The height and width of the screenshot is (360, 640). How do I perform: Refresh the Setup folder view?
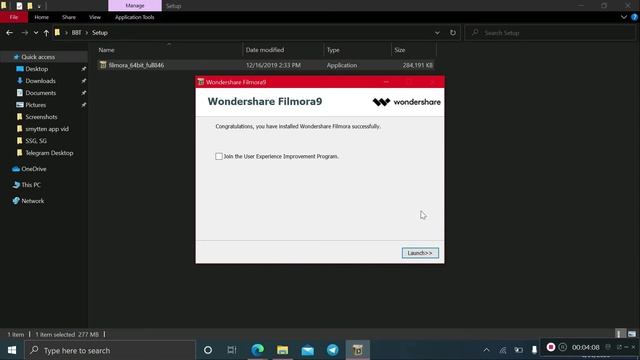pos(453,33)
